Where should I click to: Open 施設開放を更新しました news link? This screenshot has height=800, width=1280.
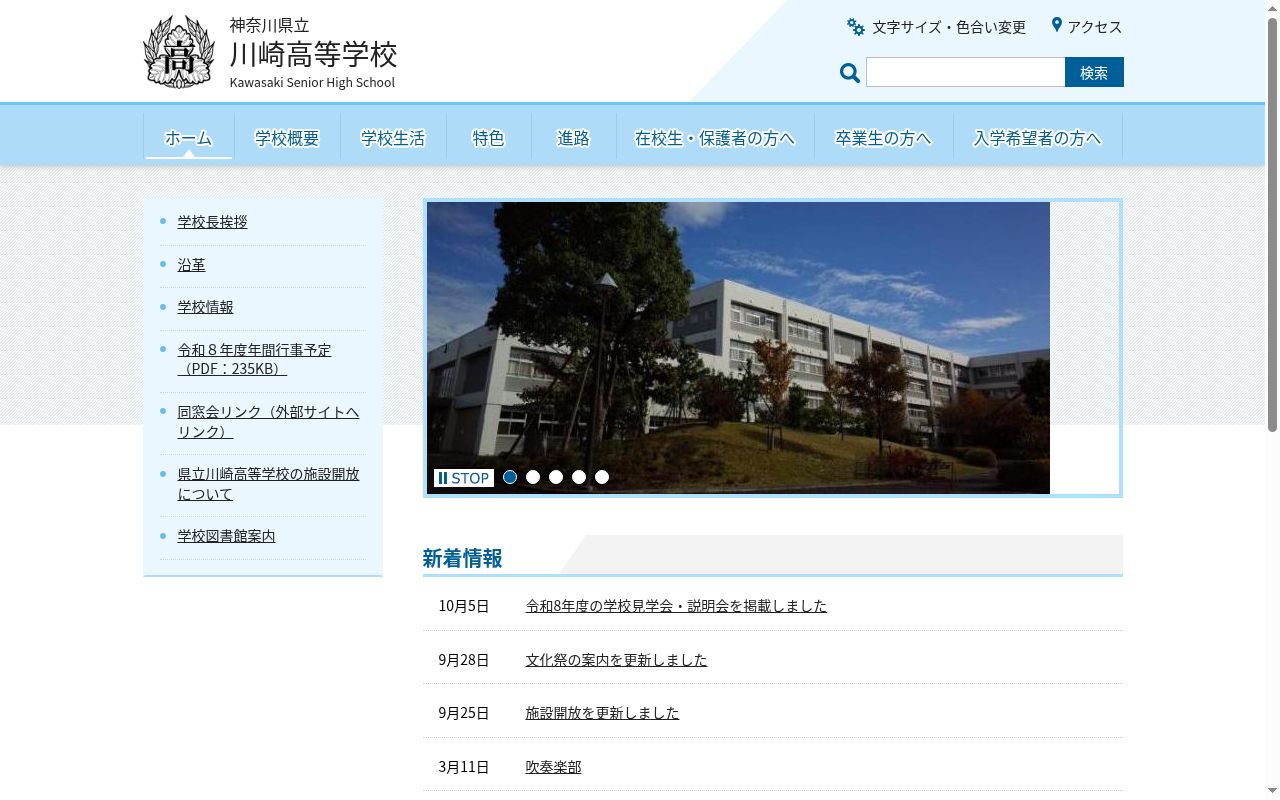click(x=602, y=713)
